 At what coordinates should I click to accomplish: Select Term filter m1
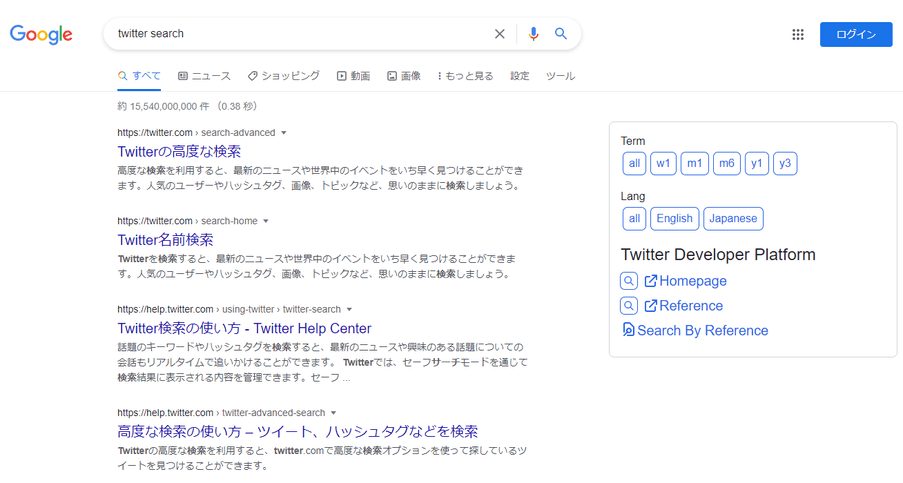coord(694,163)
